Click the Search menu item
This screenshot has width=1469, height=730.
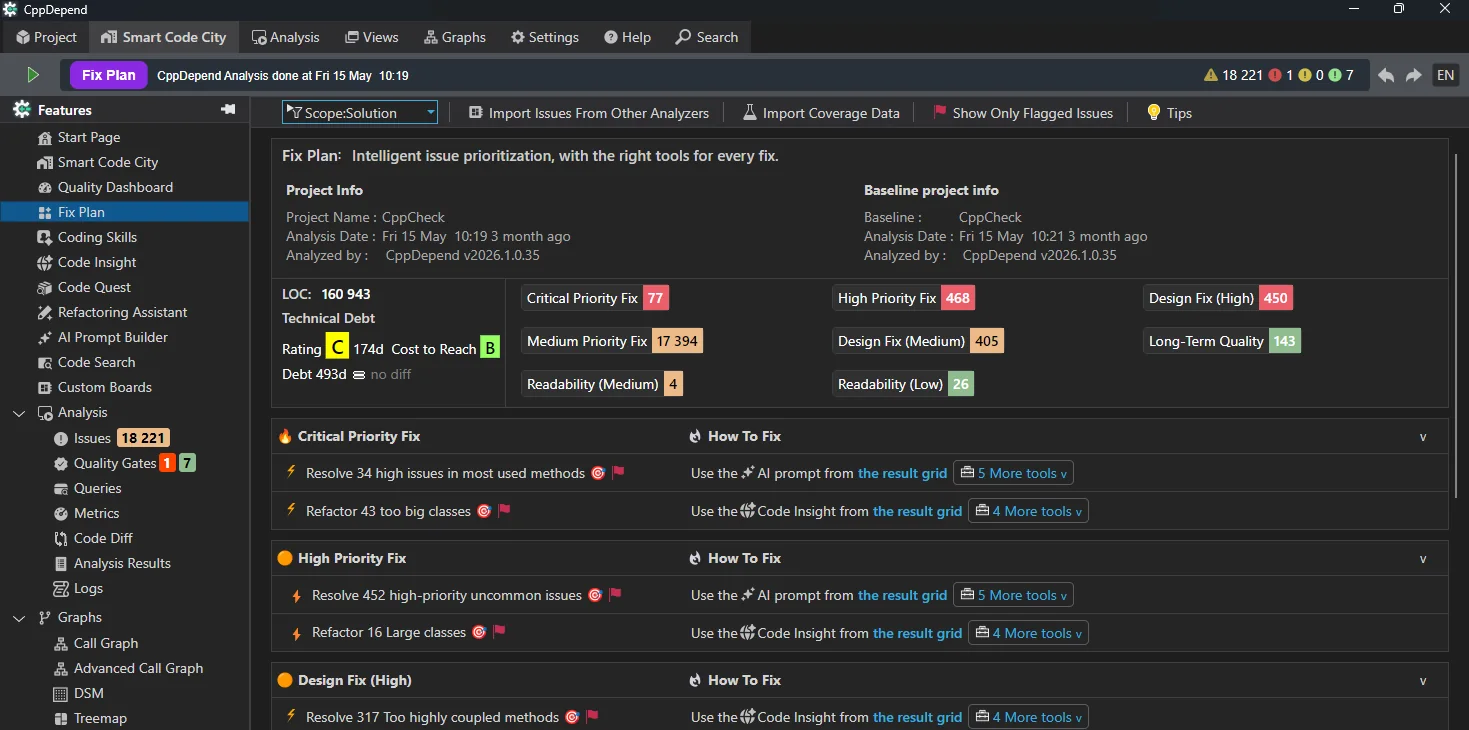[x=707, y=37]
